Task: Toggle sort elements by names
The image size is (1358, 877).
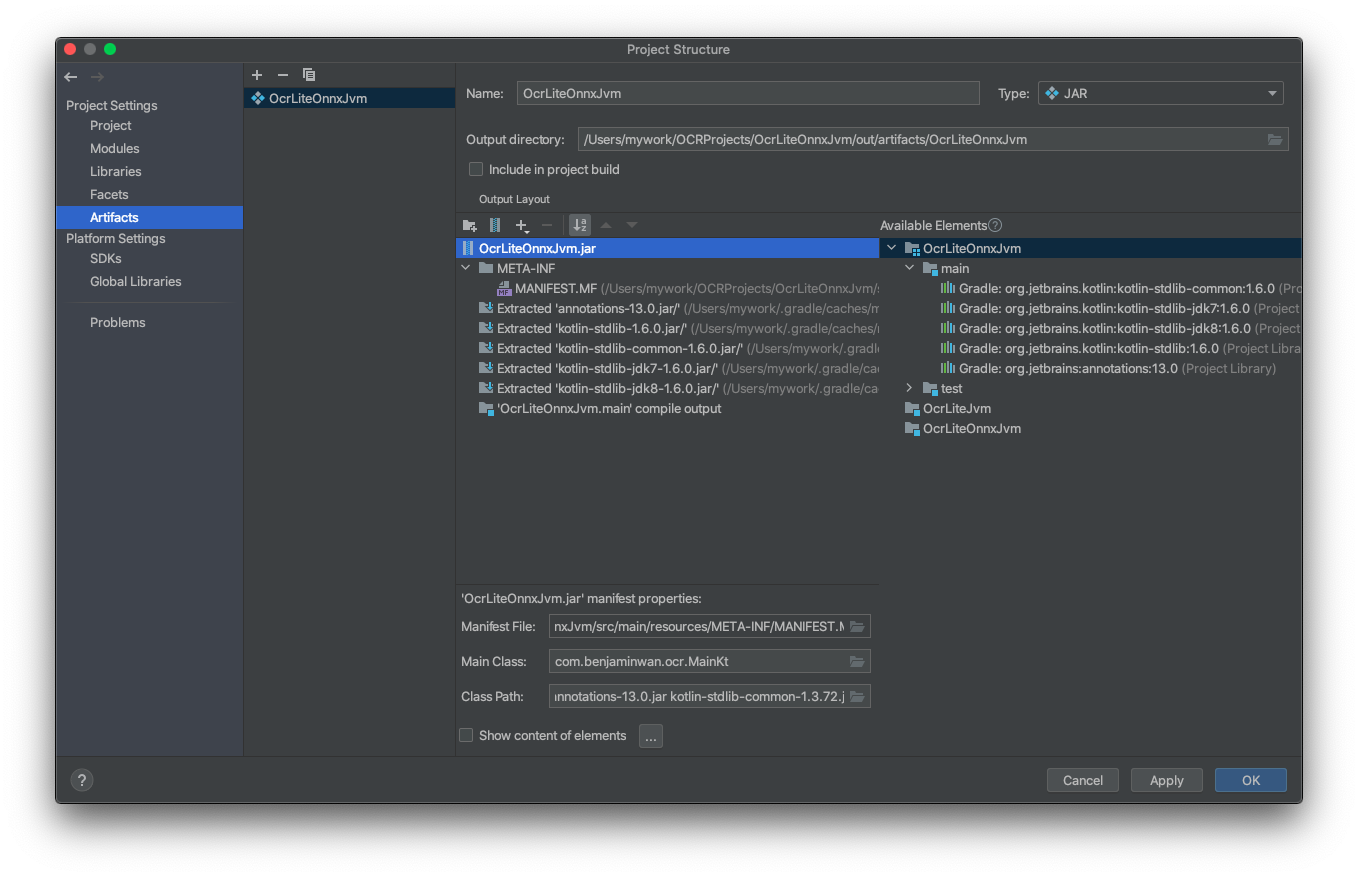Action: 580,225
